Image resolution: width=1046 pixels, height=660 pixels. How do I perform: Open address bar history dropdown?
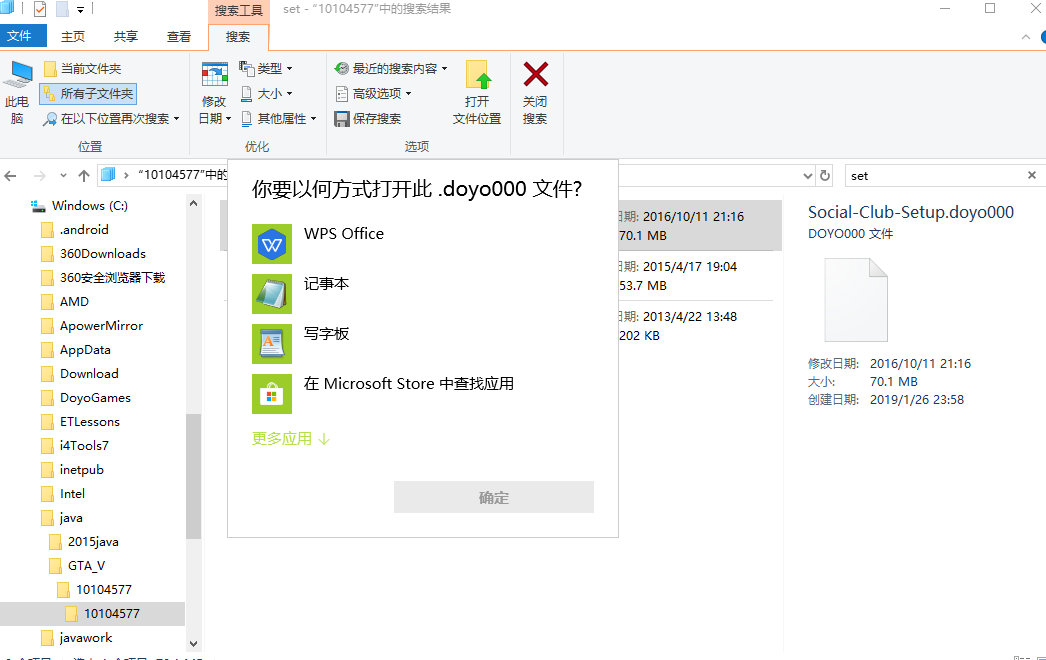click(807, 176)
